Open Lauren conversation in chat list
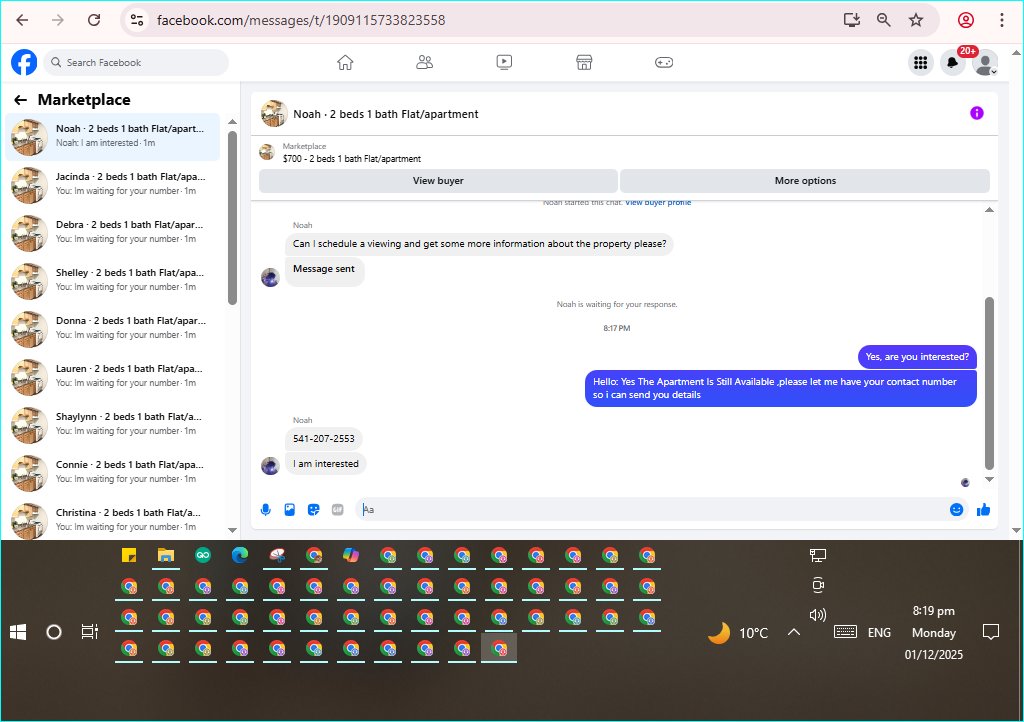The height and width of the screenshot is (722, 1024). [x=112, y=377]
